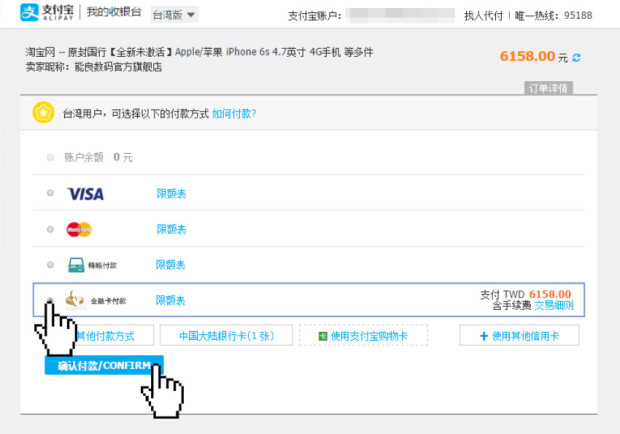The image size is (620, 434).
Task: Select the VISA payment radio button
Action: click(50, 193)
